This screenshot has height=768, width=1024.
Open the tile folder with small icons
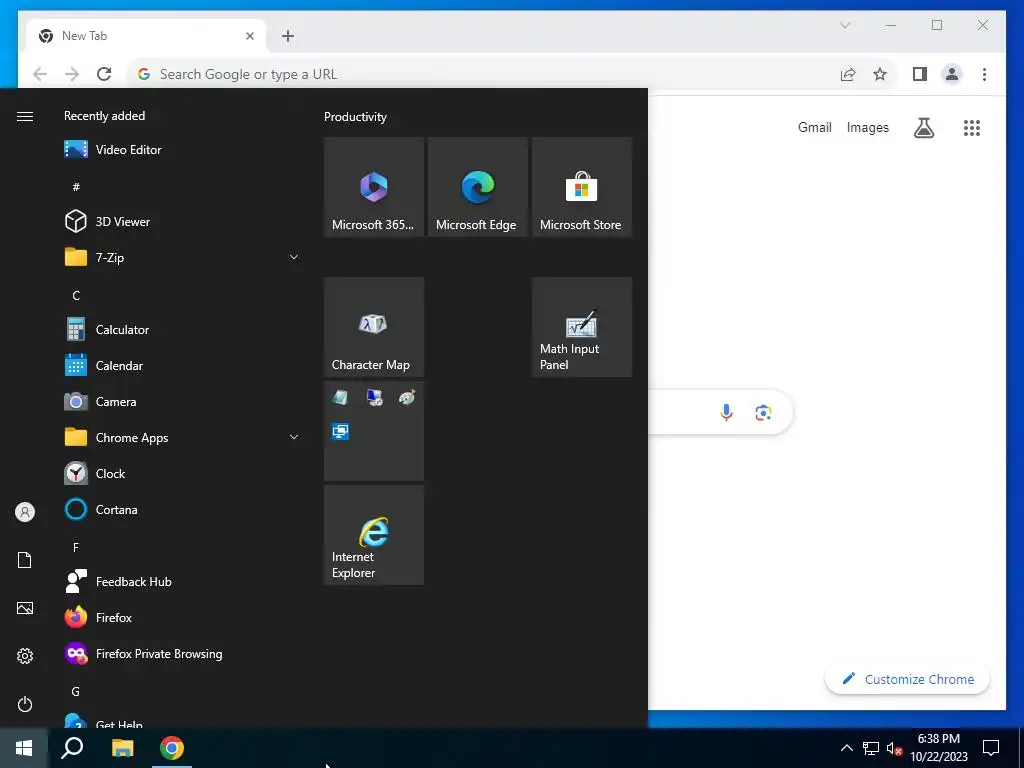click(x=374, y=431)
